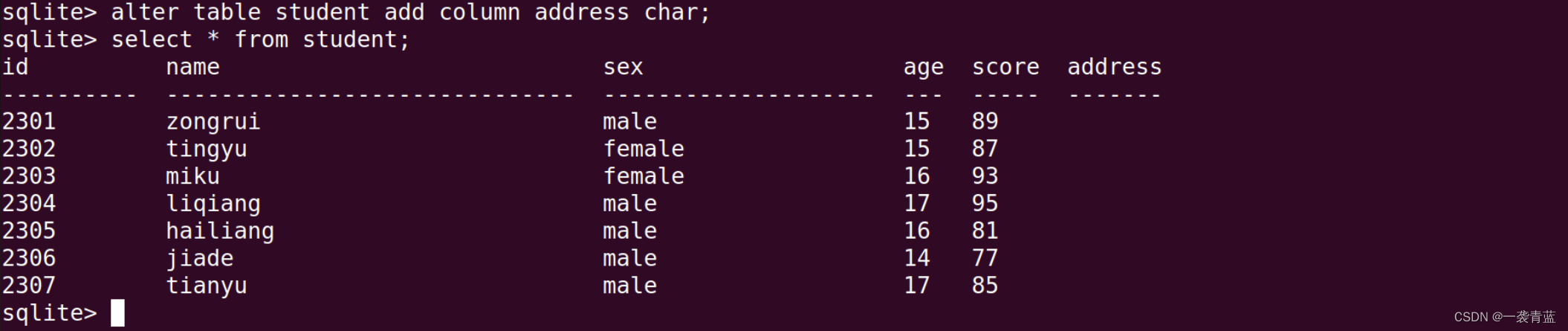Click the name 'tingyu' in the table
The image size is (1568, 331).
click(206, 149)
